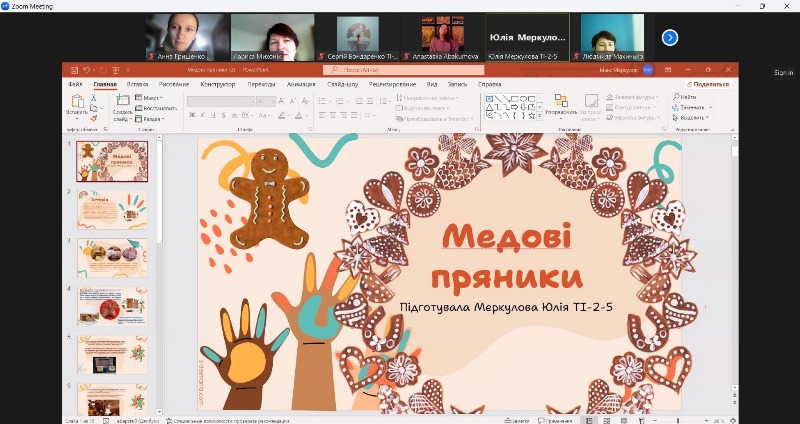Click the Поделиться (Share) button
The width and height of the screenshot is (800, 424).
click(708, 84)
